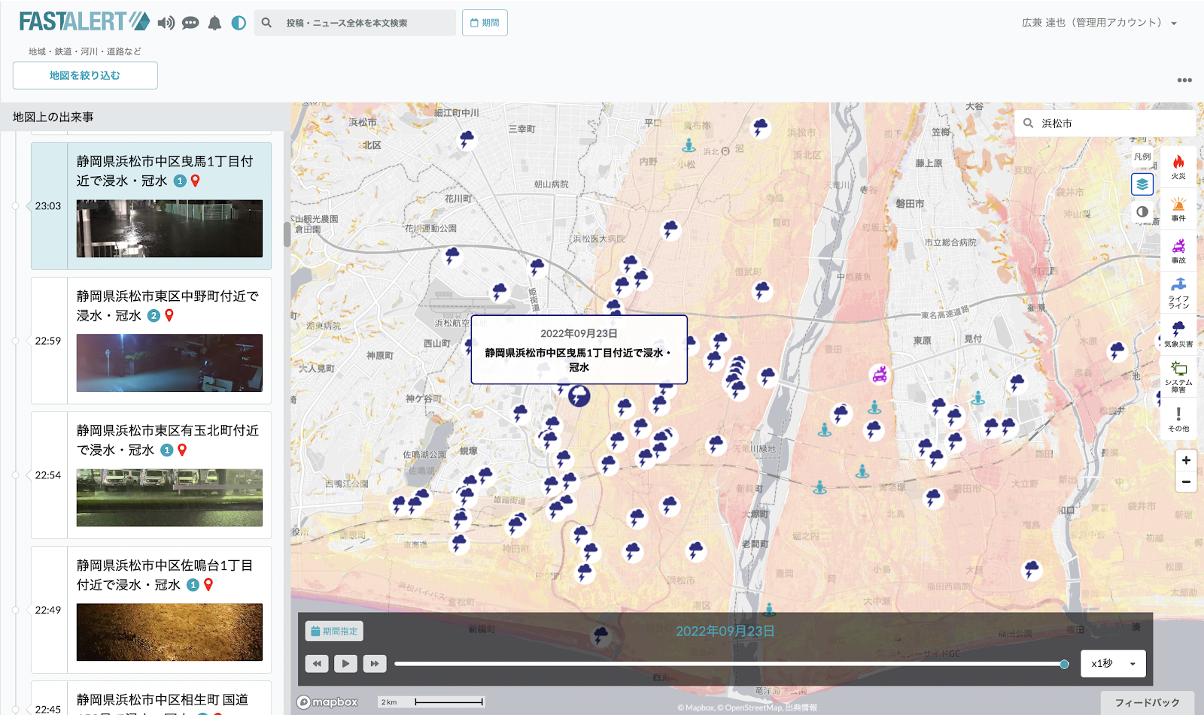Select the 事故 accident category icon
Image resolution: width=1204 pixels, height=716 pixels.
click(x=1178, y=250)
